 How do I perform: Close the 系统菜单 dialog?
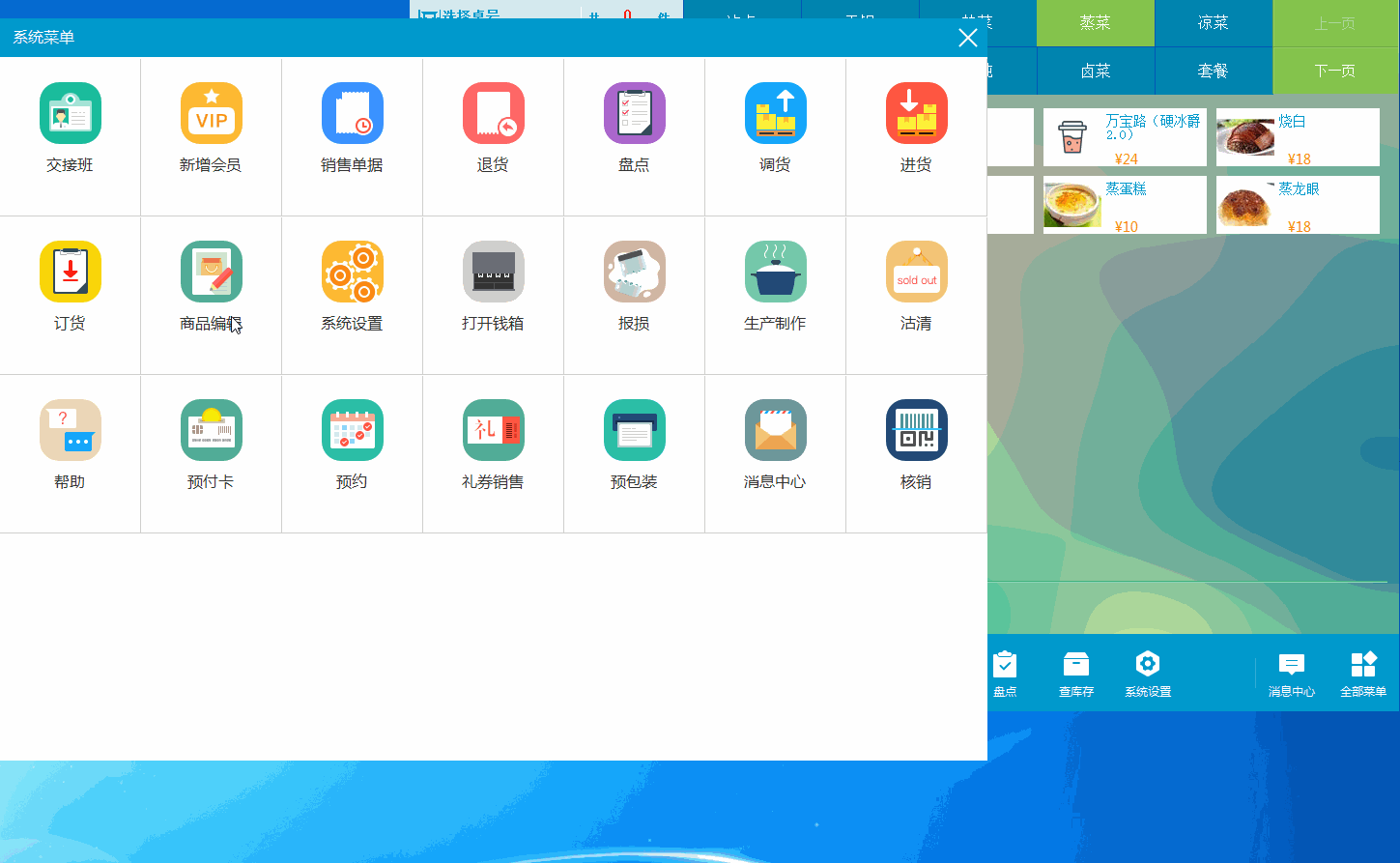click(x=967, y=38)
